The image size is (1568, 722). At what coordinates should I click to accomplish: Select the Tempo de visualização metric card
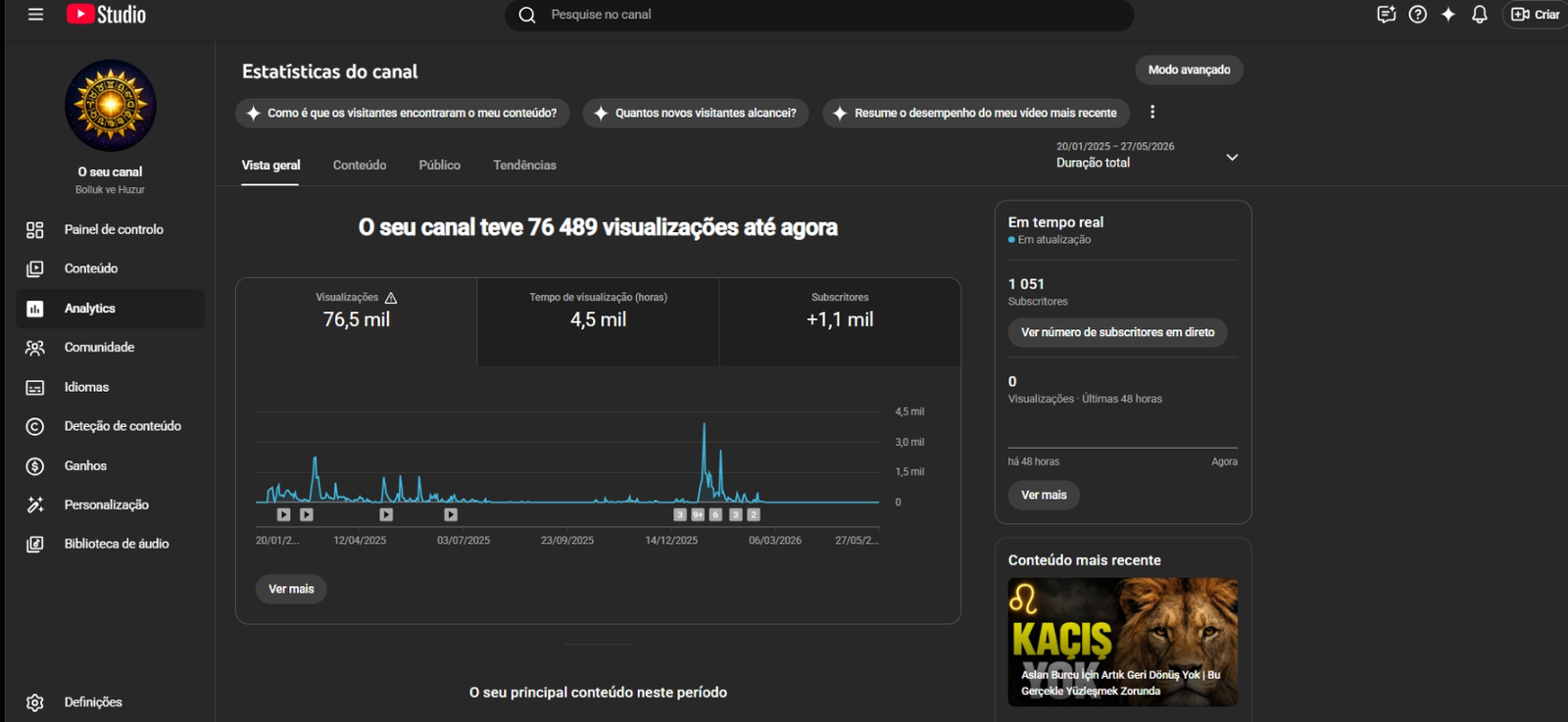pyautogui.click(x=598, y=322)
